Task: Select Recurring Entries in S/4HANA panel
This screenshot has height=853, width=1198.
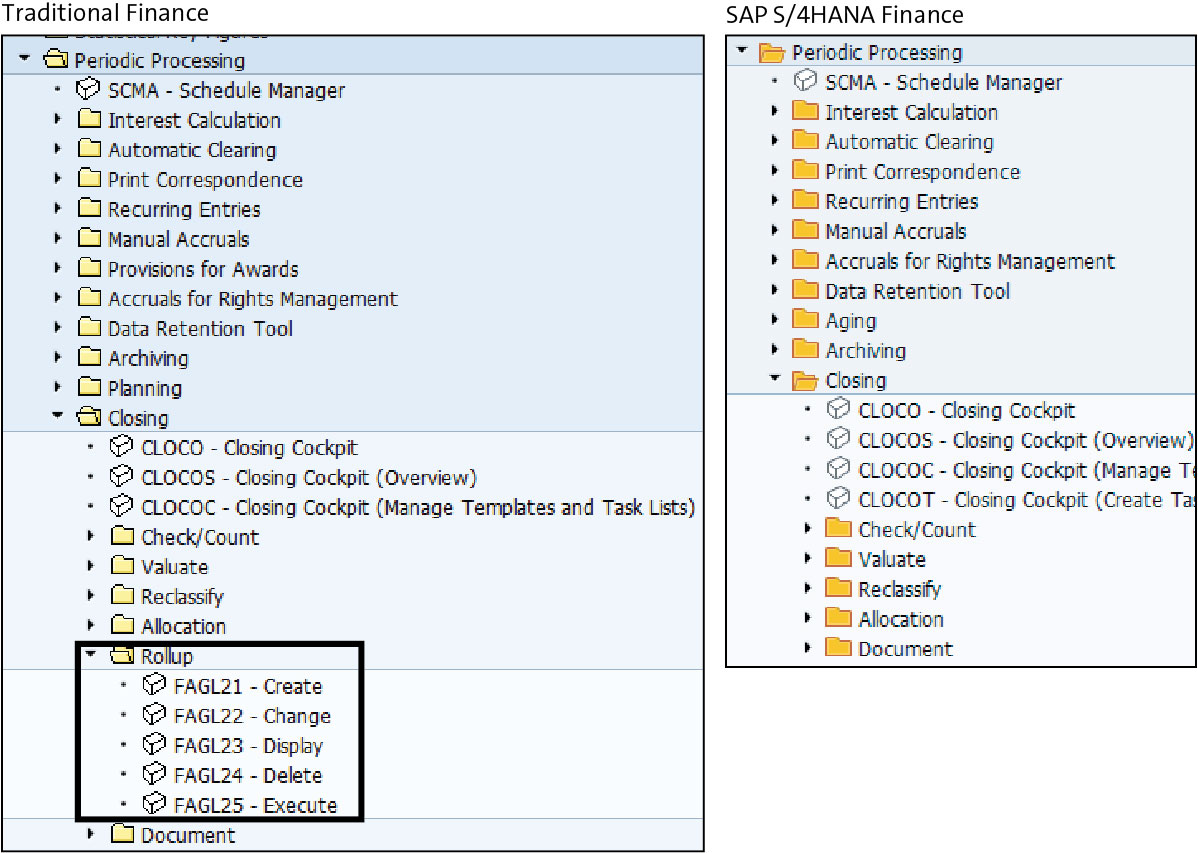Action: tap(902, 202)
